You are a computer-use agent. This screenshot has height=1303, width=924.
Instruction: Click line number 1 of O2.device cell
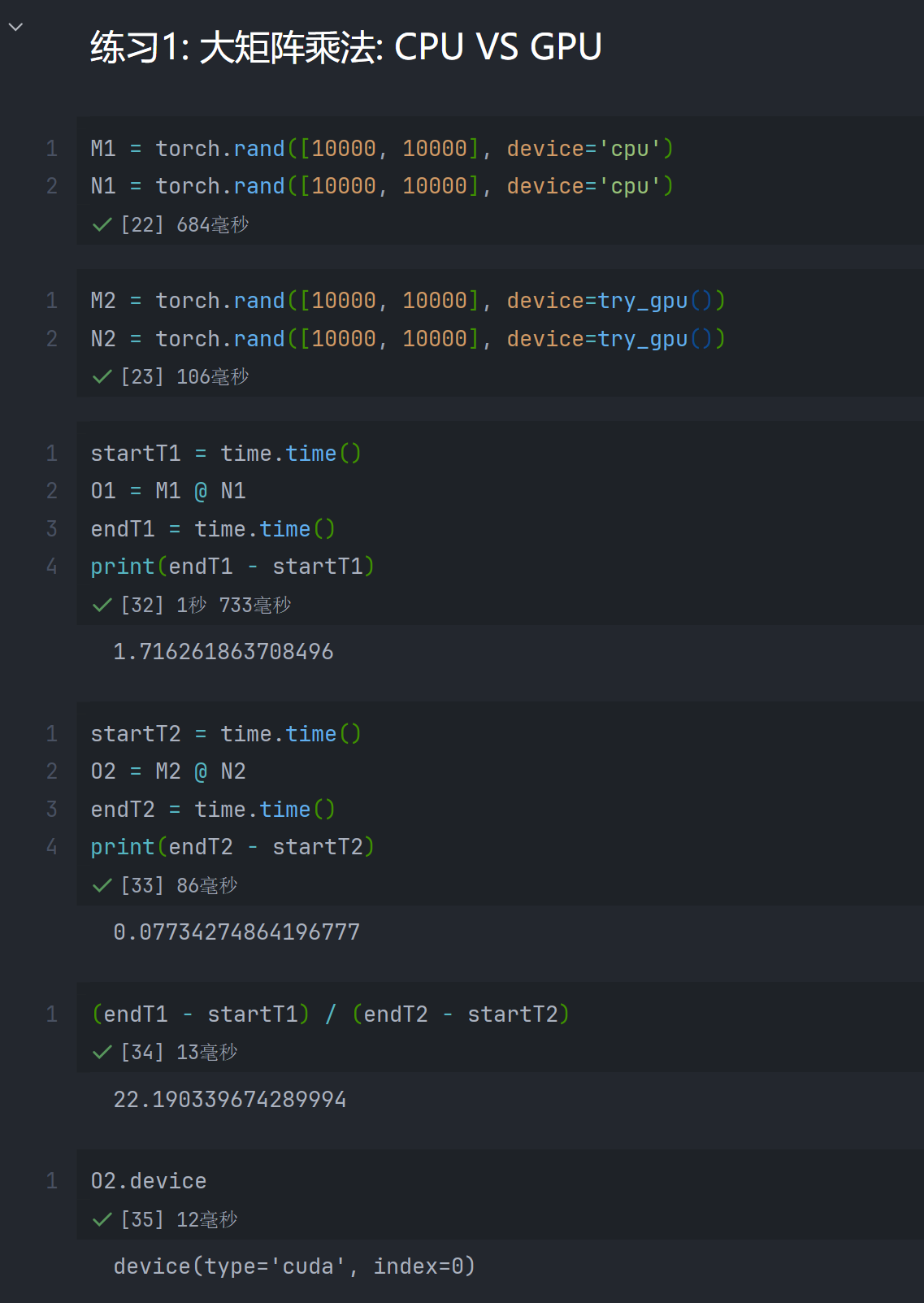tap(52, 1181)
